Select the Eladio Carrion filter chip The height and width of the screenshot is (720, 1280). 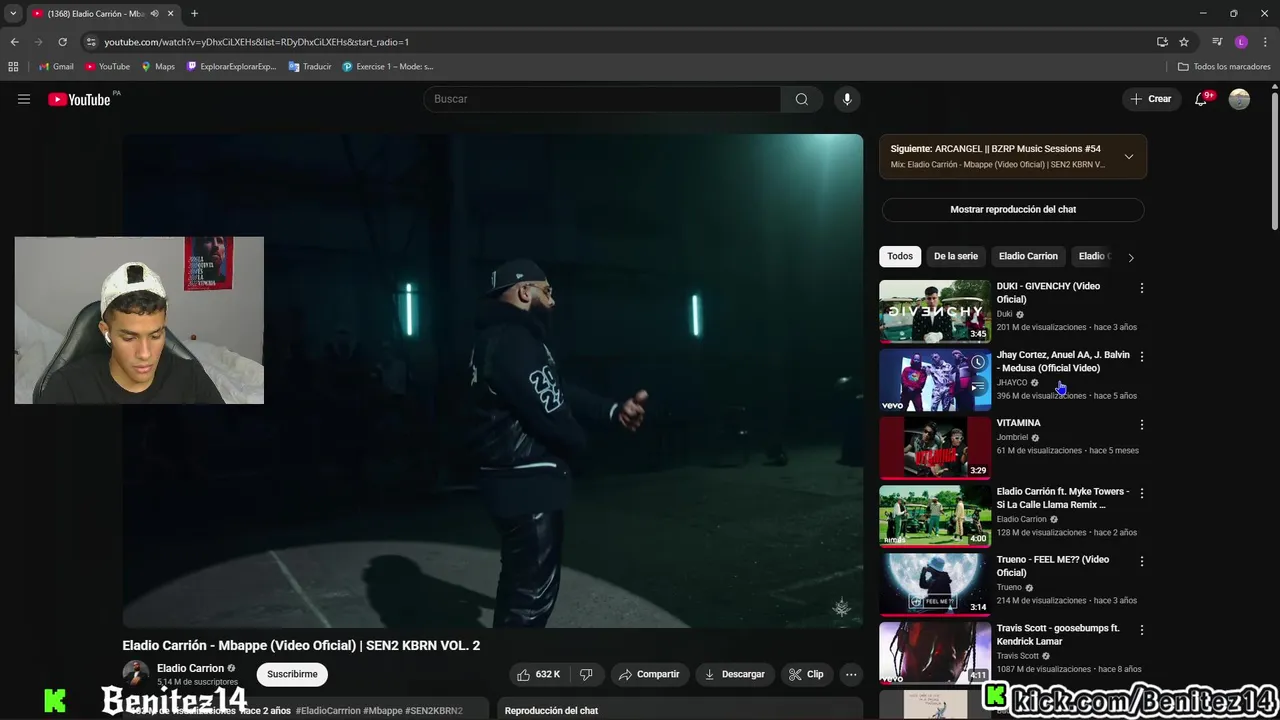[x=1028, y=256]
